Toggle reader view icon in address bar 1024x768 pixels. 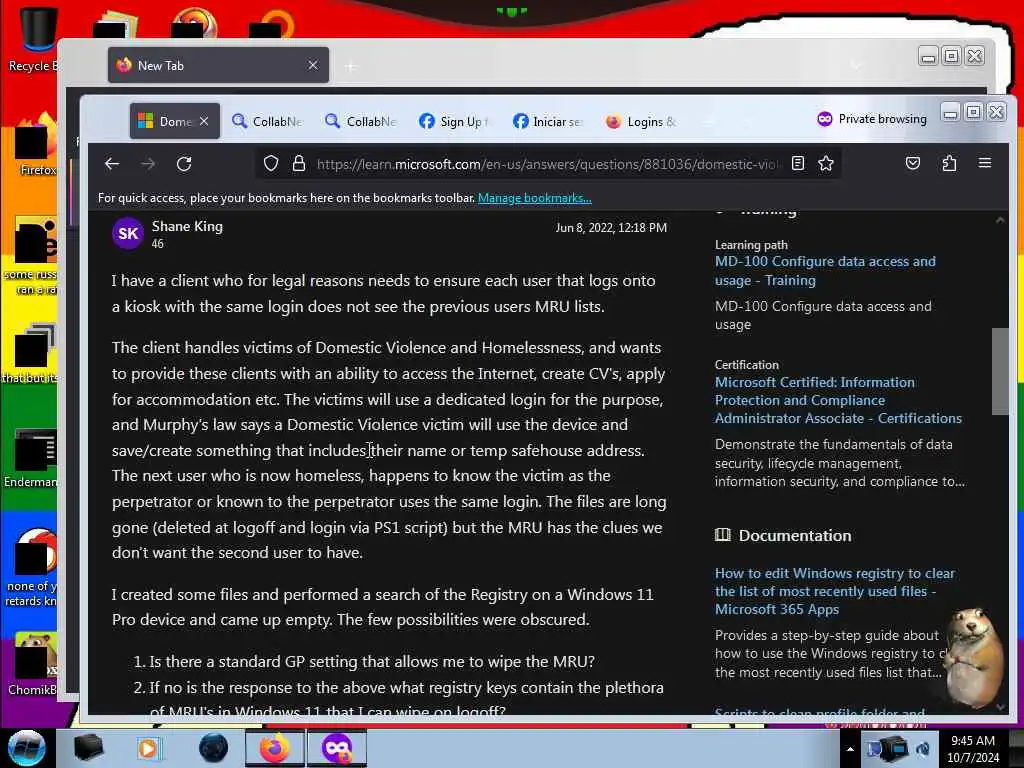click(797, 163)
